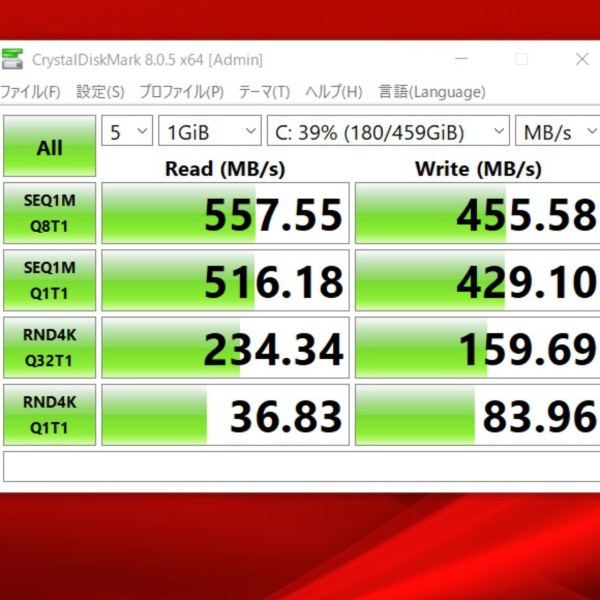Image resolution: width=600 pixels, height=600 pixels.
Task: Click the Write (MB/s) column header
Action: [x=478, y=169]
